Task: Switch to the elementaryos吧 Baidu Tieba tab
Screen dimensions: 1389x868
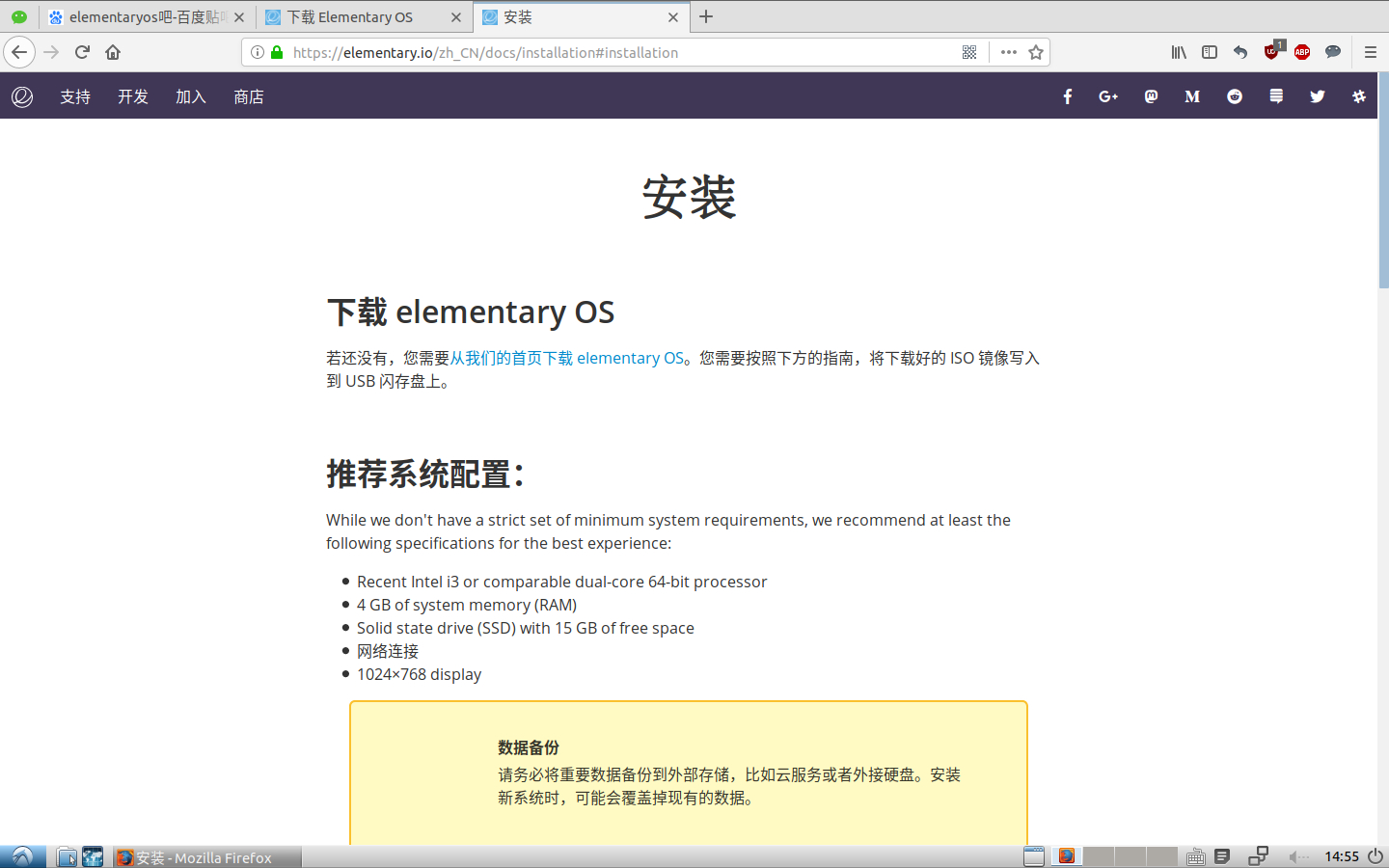Action: 148,17
